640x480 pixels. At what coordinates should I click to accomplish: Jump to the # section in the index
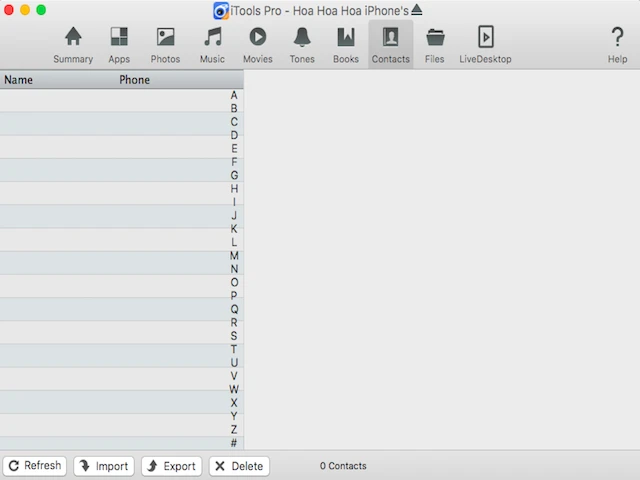[234, 443]
